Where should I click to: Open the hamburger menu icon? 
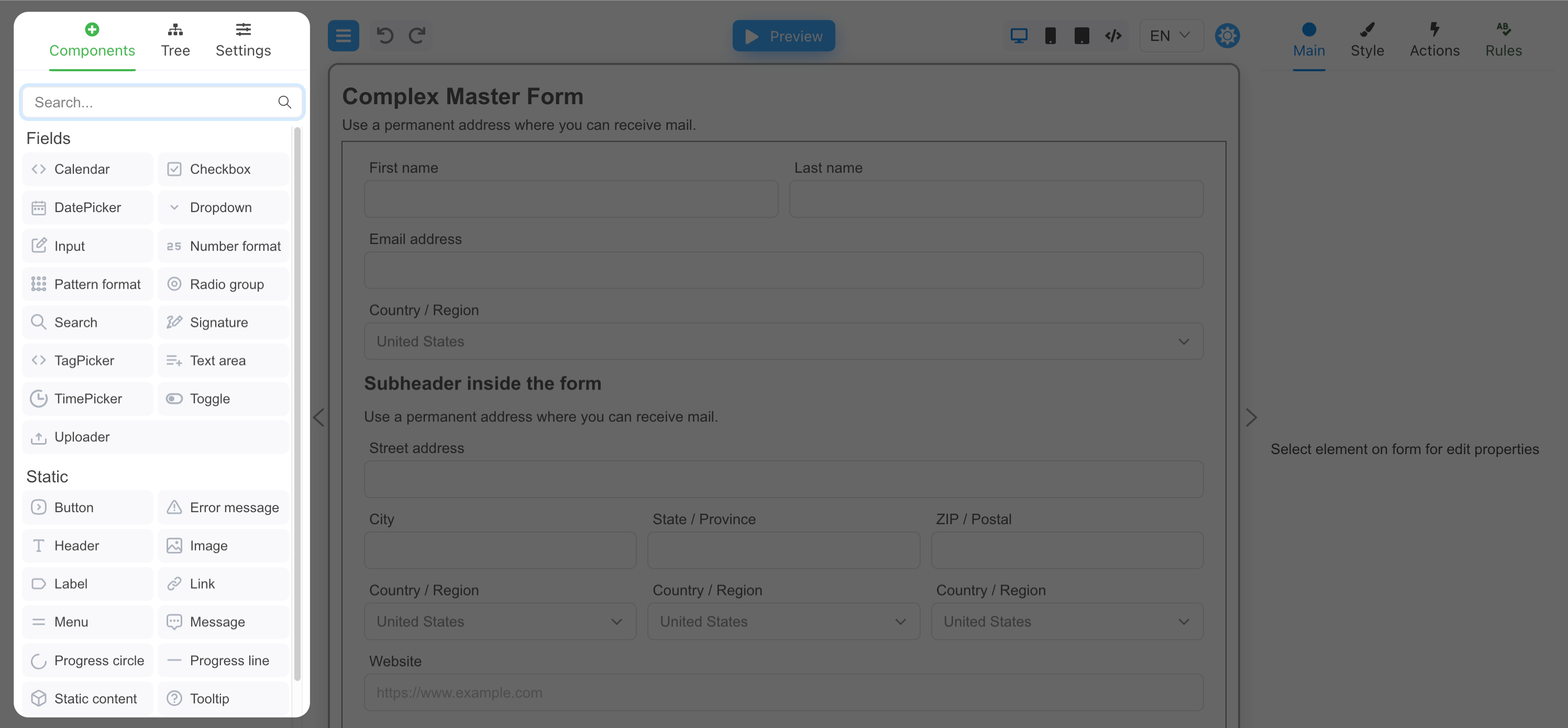pyautogui.click(x=344, y=35)
